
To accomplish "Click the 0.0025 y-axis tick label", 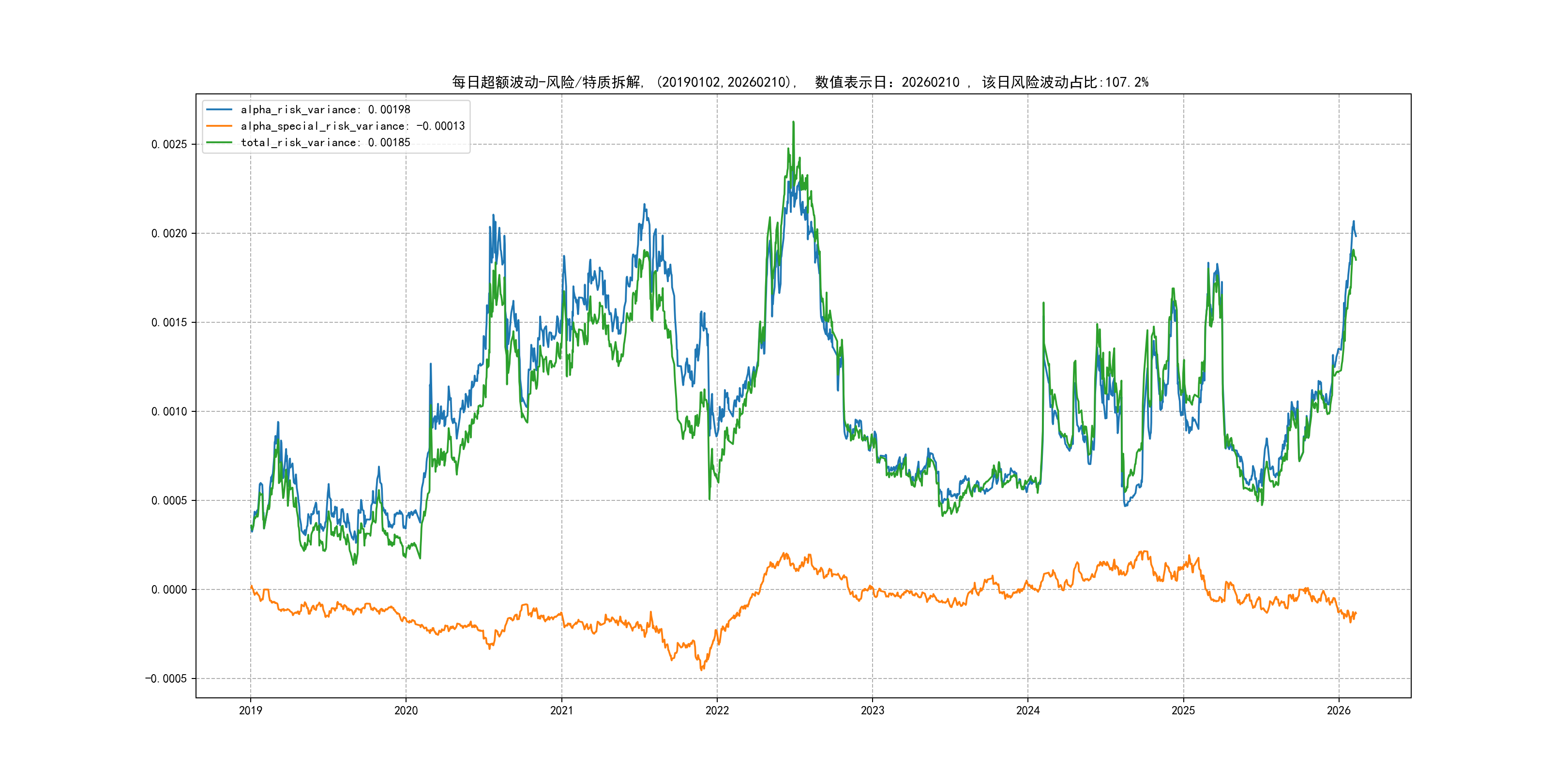I will tap(168, 144).
